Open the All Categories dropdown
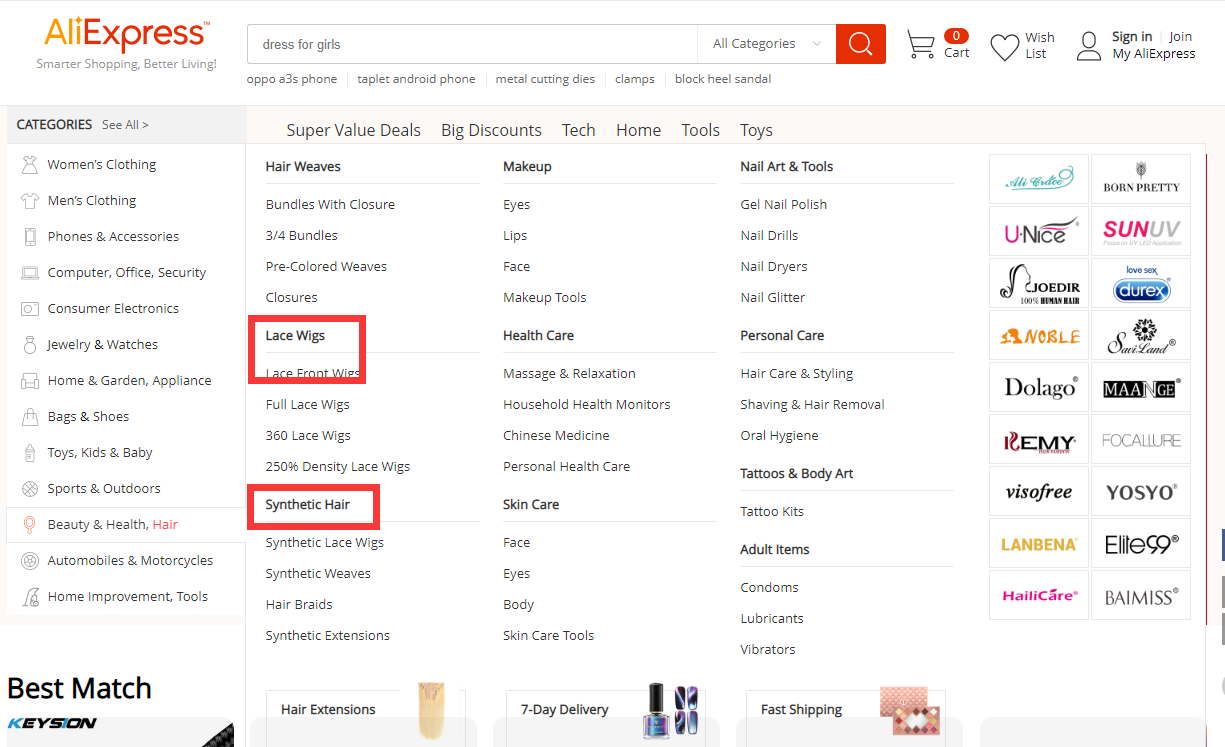 pos(765,44)
